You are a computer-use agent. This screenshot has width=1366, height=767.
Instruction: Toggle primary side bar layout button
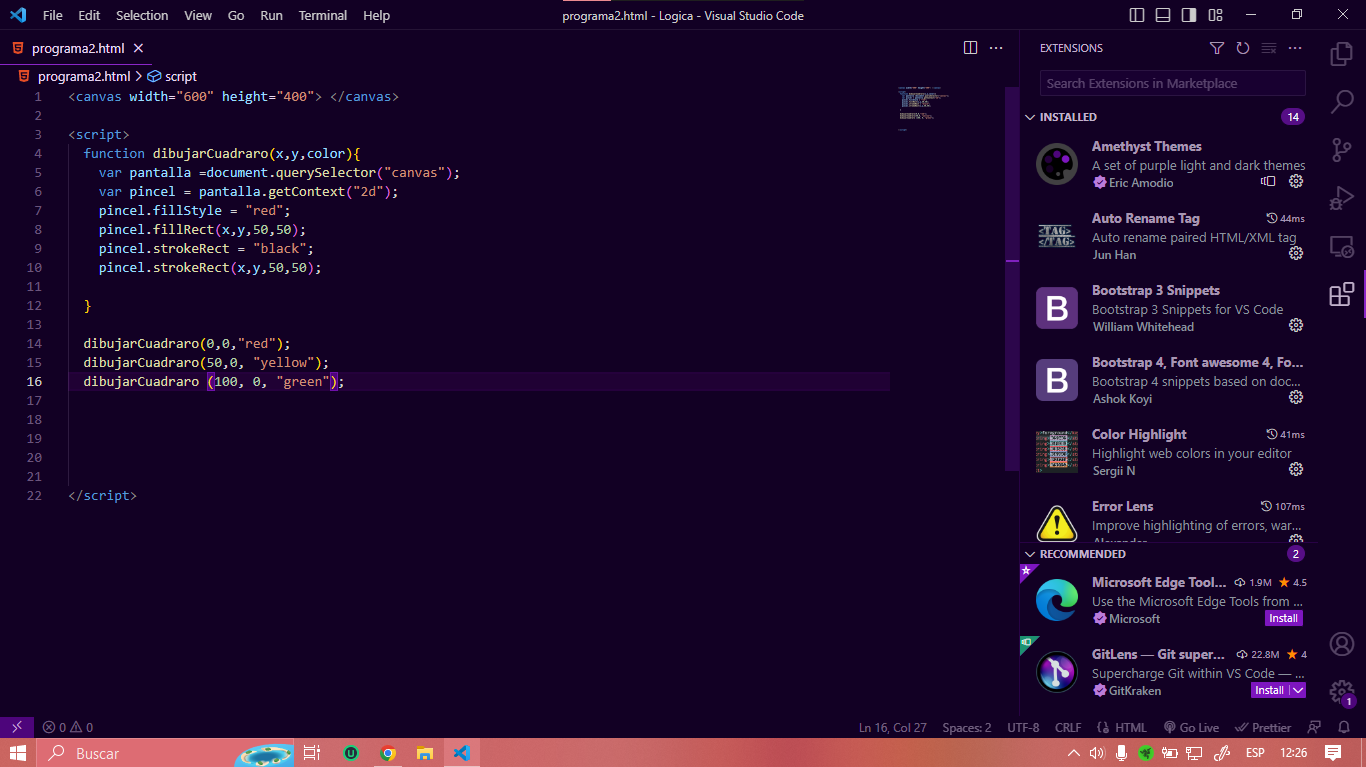tap(1137, 15)
